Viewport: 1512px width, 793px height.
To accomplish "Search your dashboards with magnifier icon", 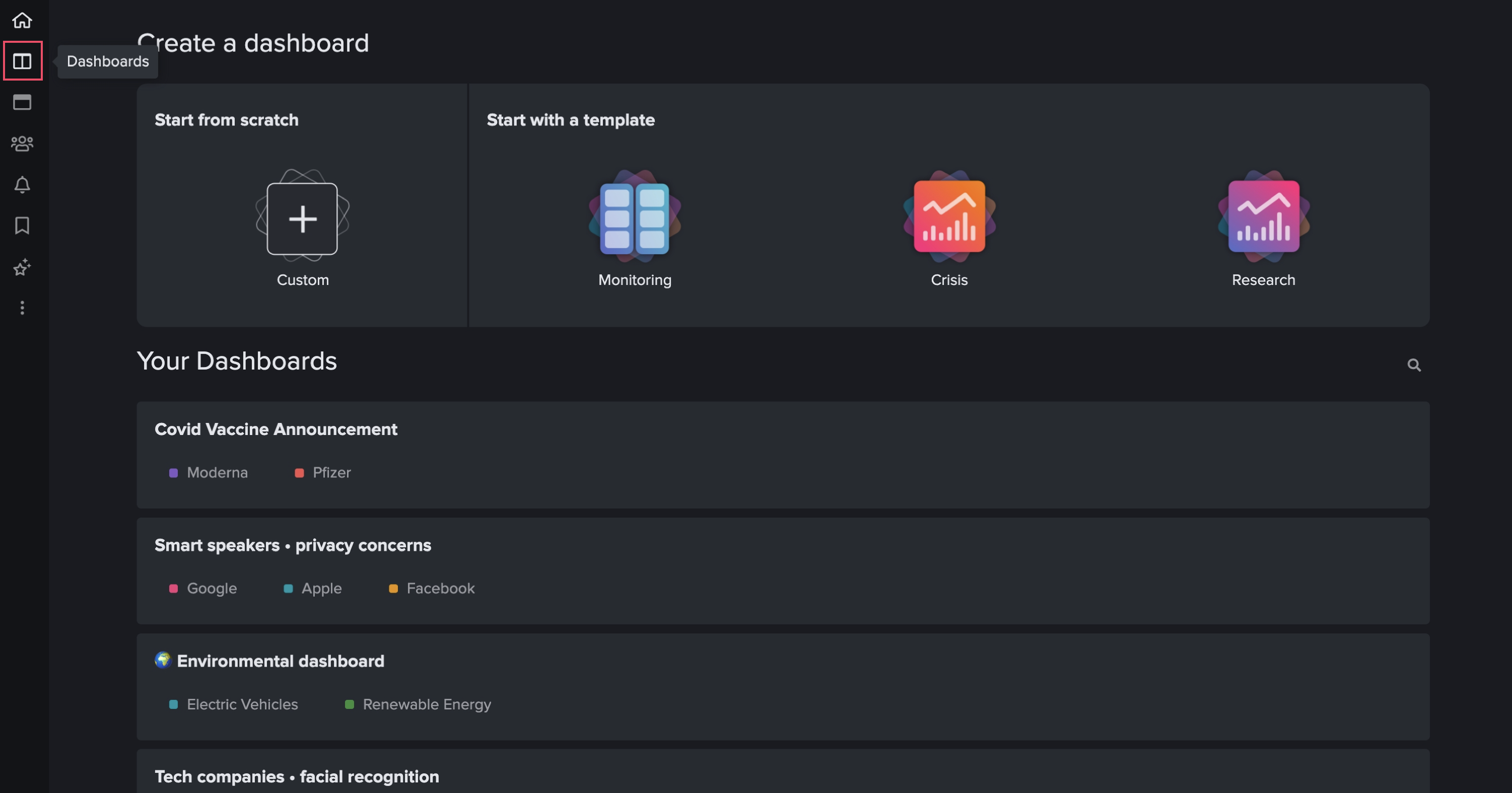I will click(1414, 365).
